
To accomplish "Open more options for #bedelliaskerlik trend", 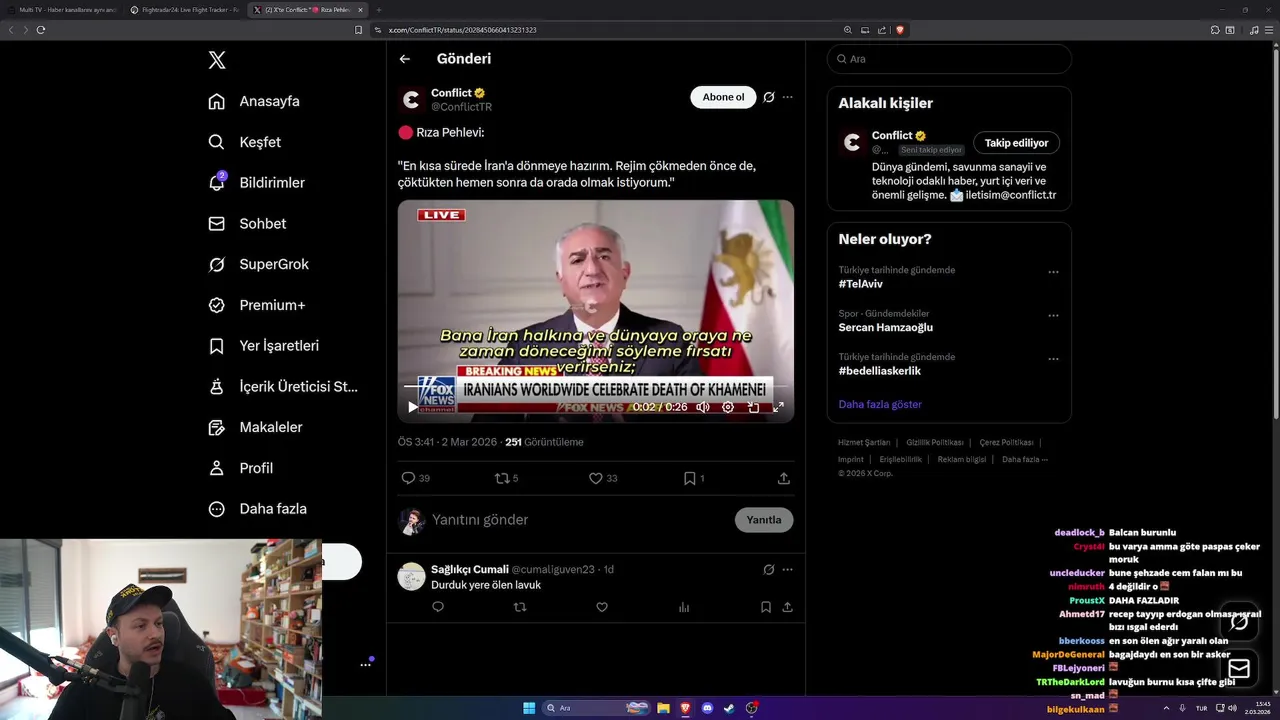I will (x=1053, y=359).
